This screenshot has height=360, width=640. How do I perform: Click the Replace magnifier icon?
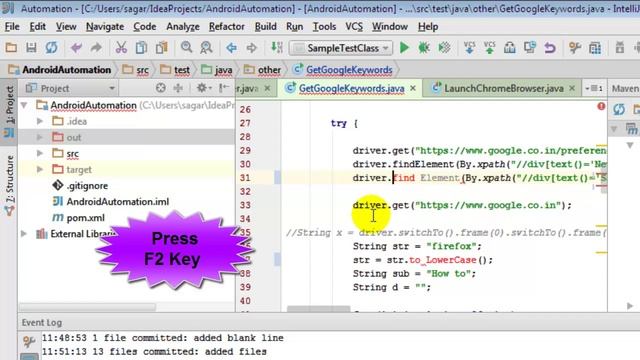tap(207, 48)
